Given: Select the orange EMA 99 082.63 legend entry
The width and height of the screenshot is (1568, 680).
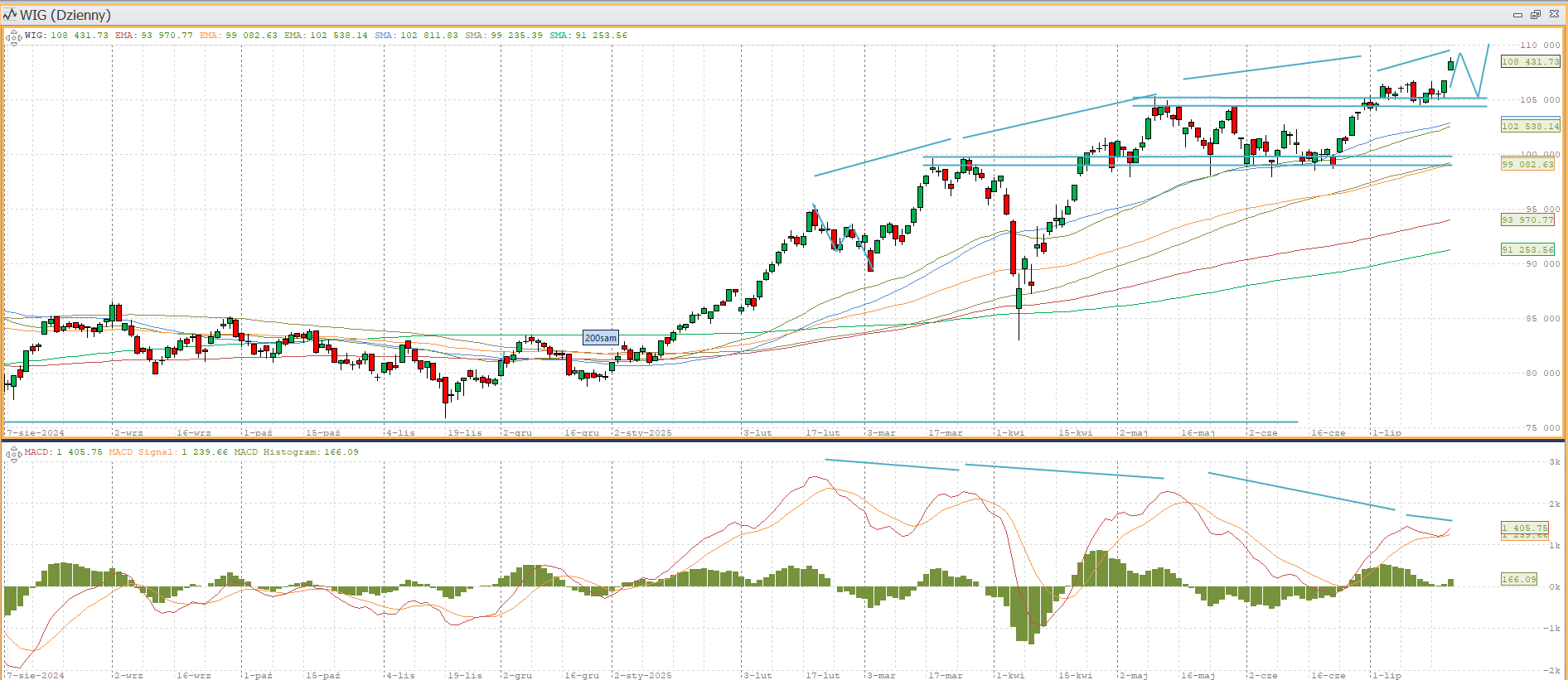Looking at the screenshot, I should 238,36.
